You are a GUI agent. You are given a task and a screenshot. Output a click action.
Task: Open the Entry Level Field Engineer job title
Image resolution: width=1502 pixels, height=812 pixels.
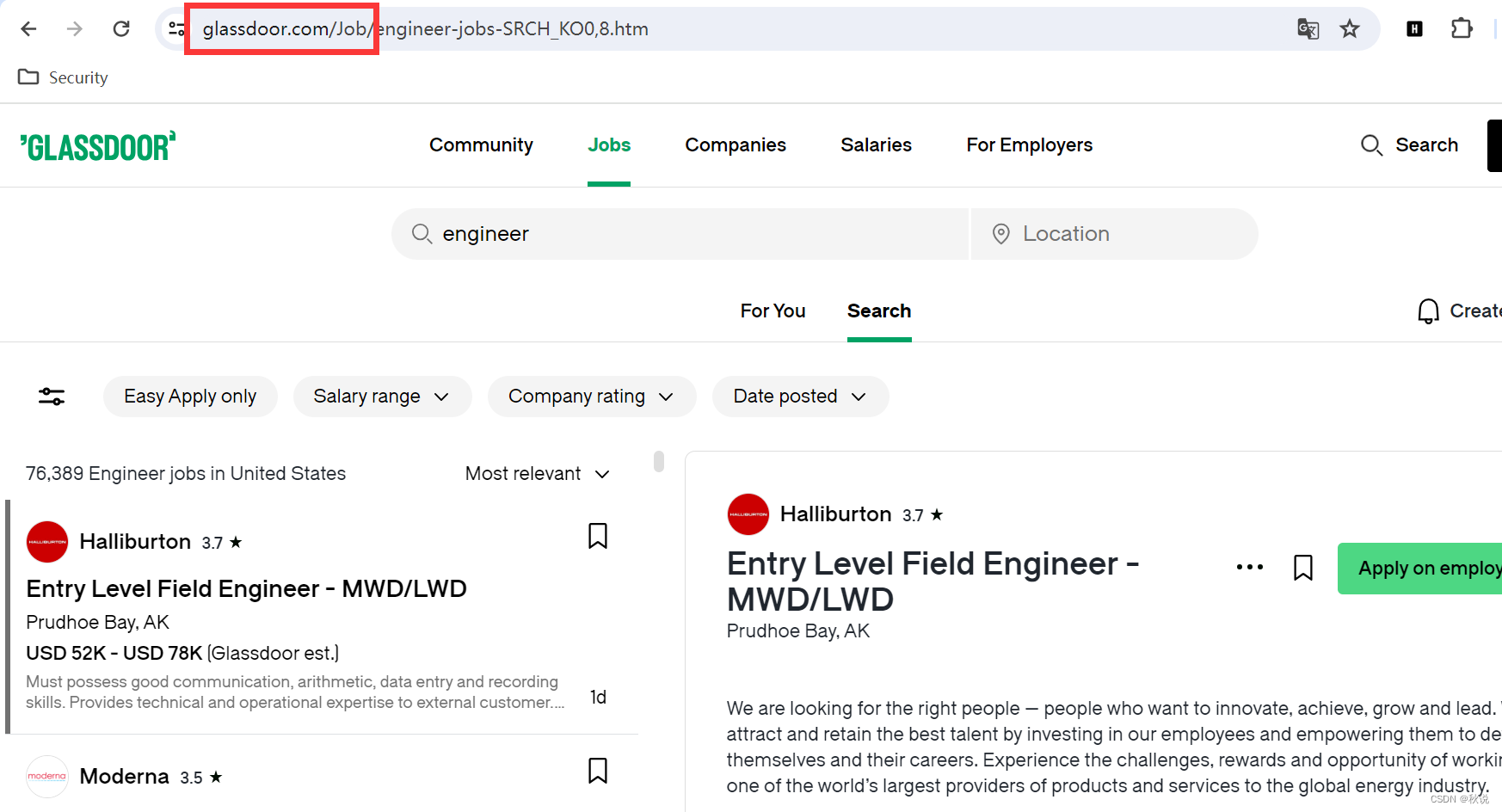[x=246, y=589]
